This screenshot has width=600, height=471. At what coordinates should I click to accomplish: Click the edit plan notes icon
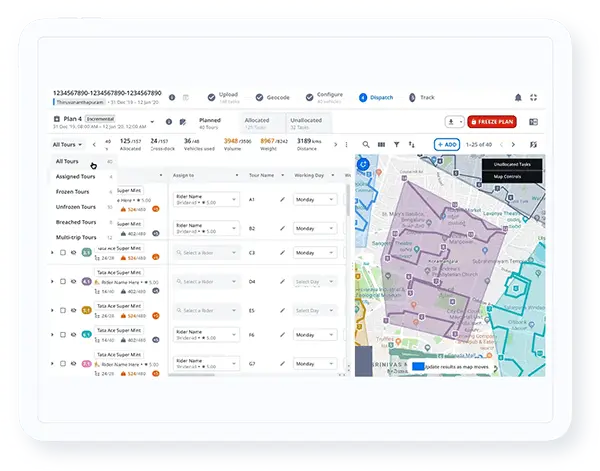(183, 122)
